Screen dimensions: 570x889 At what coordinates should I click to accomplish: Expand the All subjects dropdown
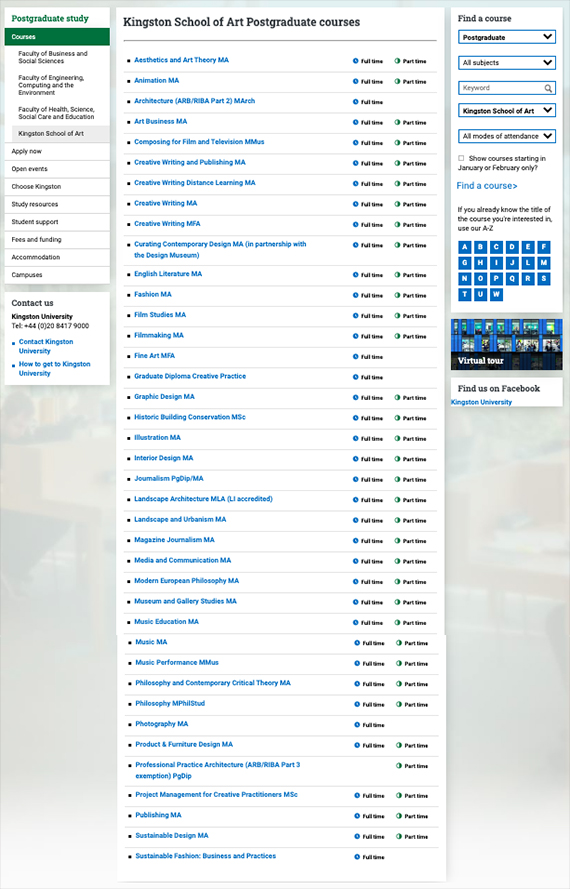click(507, 62)
